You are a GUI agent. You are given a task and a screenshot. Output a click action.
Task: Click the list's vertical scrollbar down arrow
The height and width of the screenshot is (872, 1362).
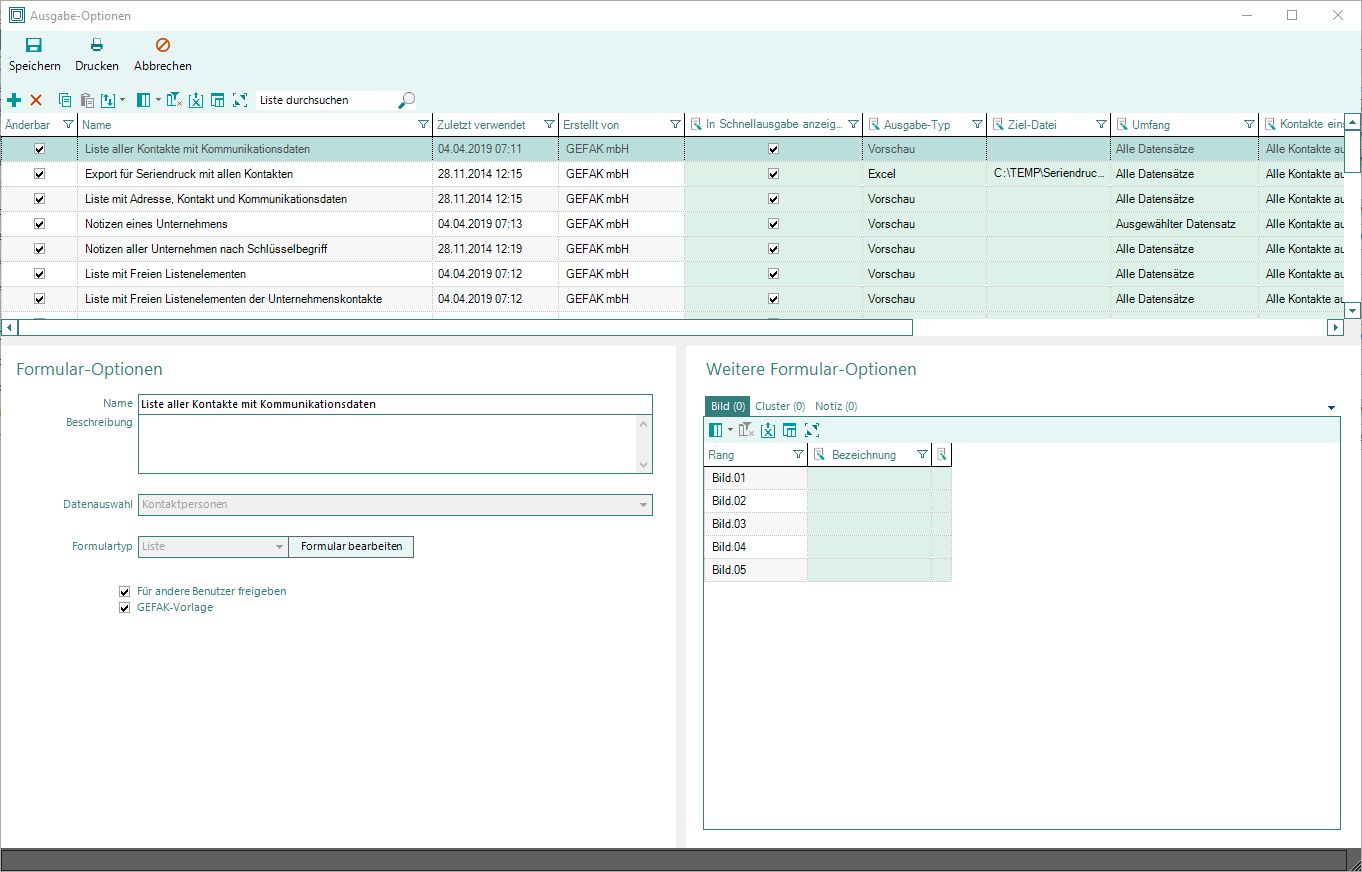1353,311
